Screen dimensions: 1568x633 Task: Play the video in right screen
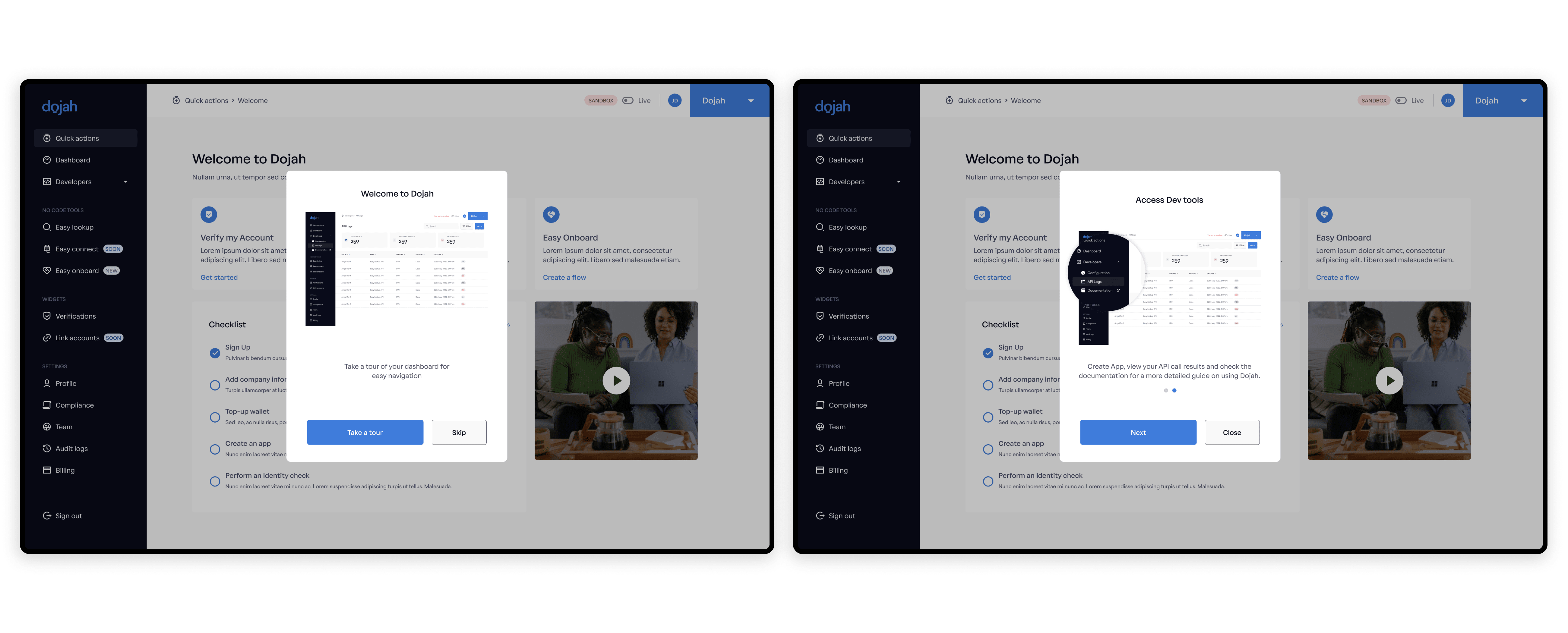click(x=1390, y=380)
